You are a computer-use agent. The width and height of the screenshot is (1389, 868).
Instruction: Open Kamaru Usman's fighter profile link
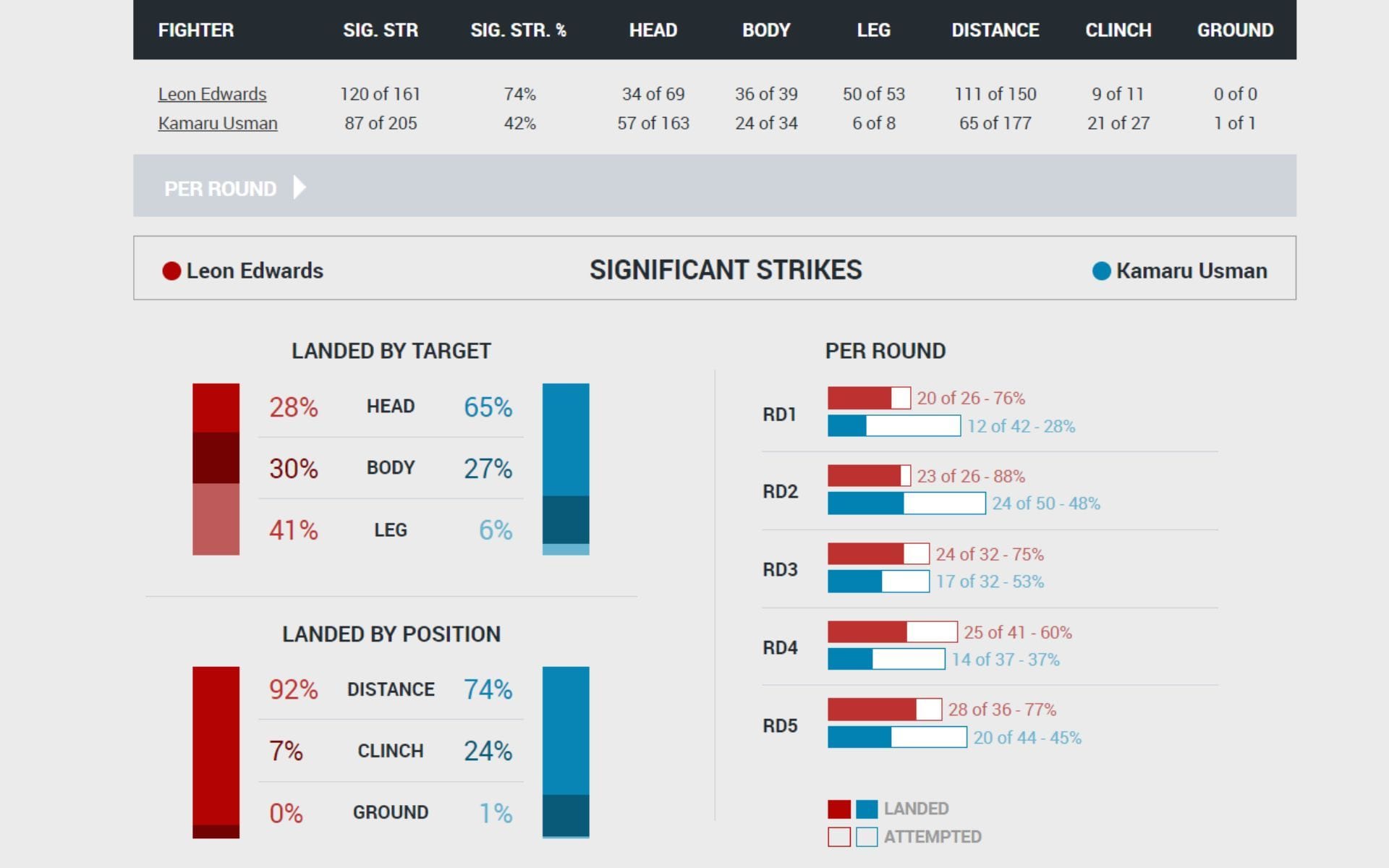click(x=217, y=123)
